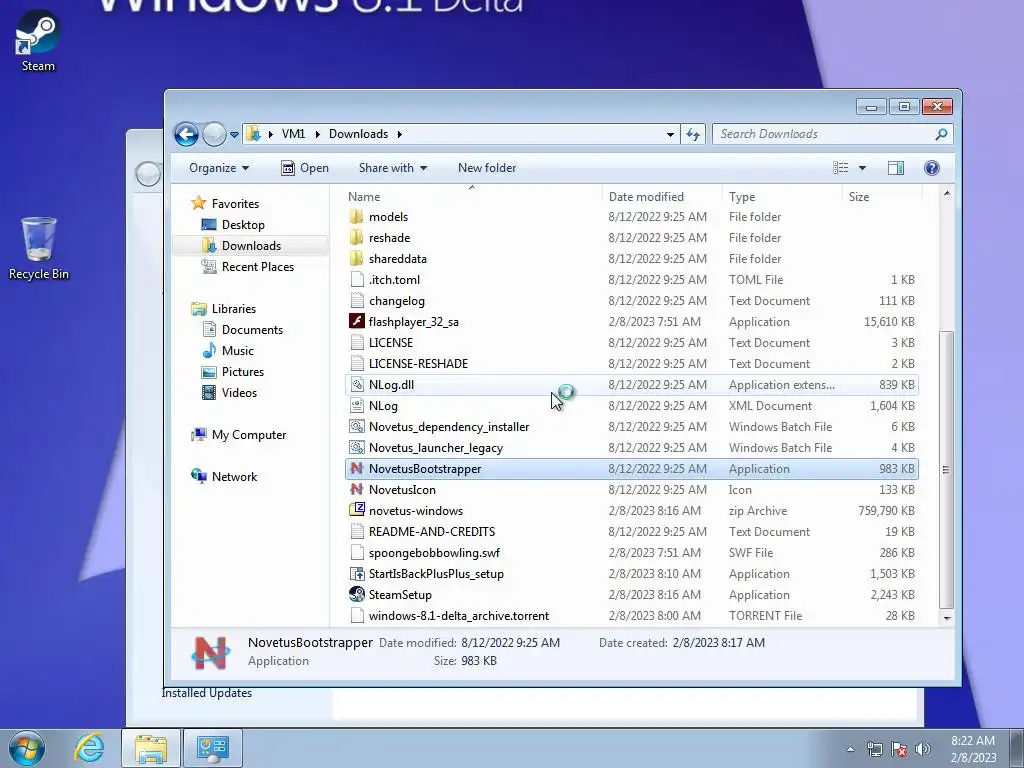
Task: Open the Documents library
Action: coord(252,330)
